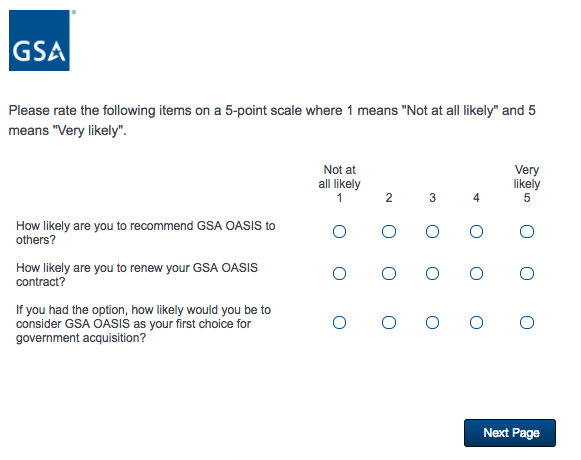Rate recommend GSA OASIS as 2

pos(389,232)
